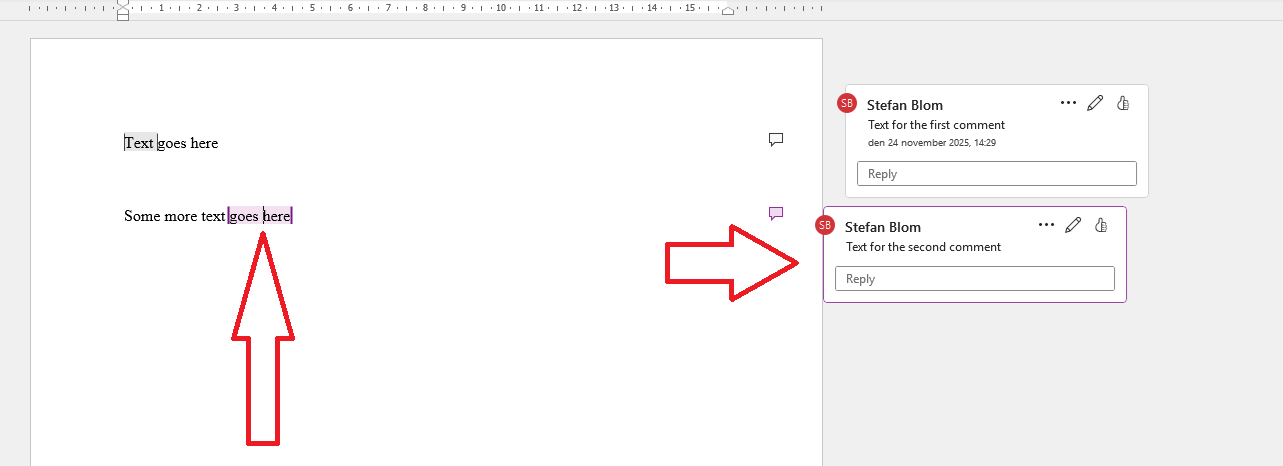Viewport: 1283px width, 466px height.
Task: Click the right indent marker on ruler
Action: (728, 11)
